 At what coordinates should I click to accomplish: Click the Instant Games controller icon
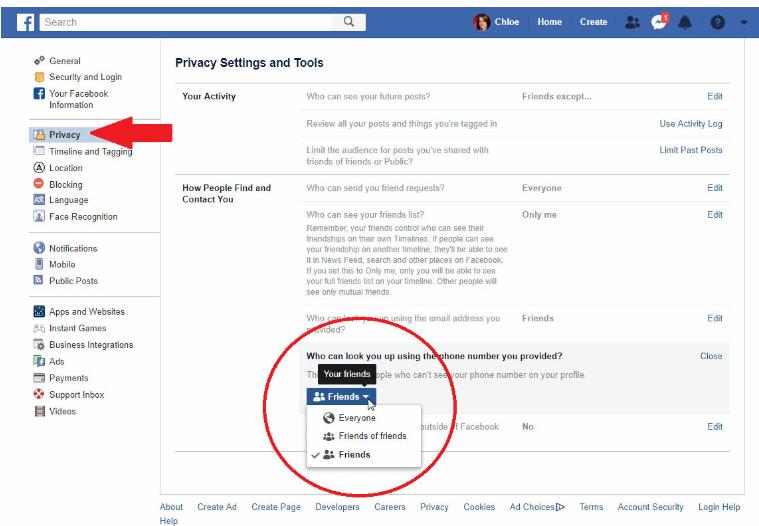[39, 328]
